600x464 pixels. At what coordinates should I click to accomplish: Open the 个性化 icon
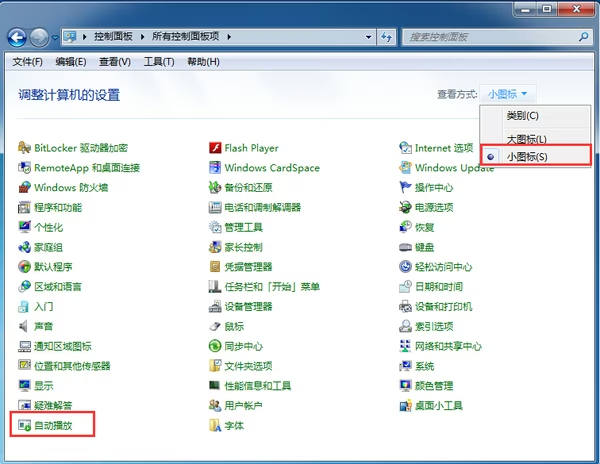click(24, 227)
